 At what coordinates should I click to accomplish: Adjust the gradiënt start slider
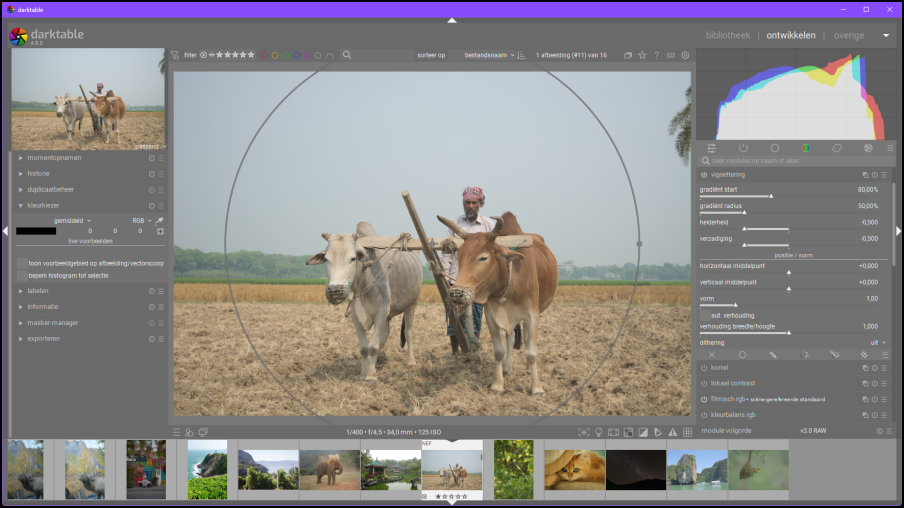pyautogui.click(x=770, y=196)
